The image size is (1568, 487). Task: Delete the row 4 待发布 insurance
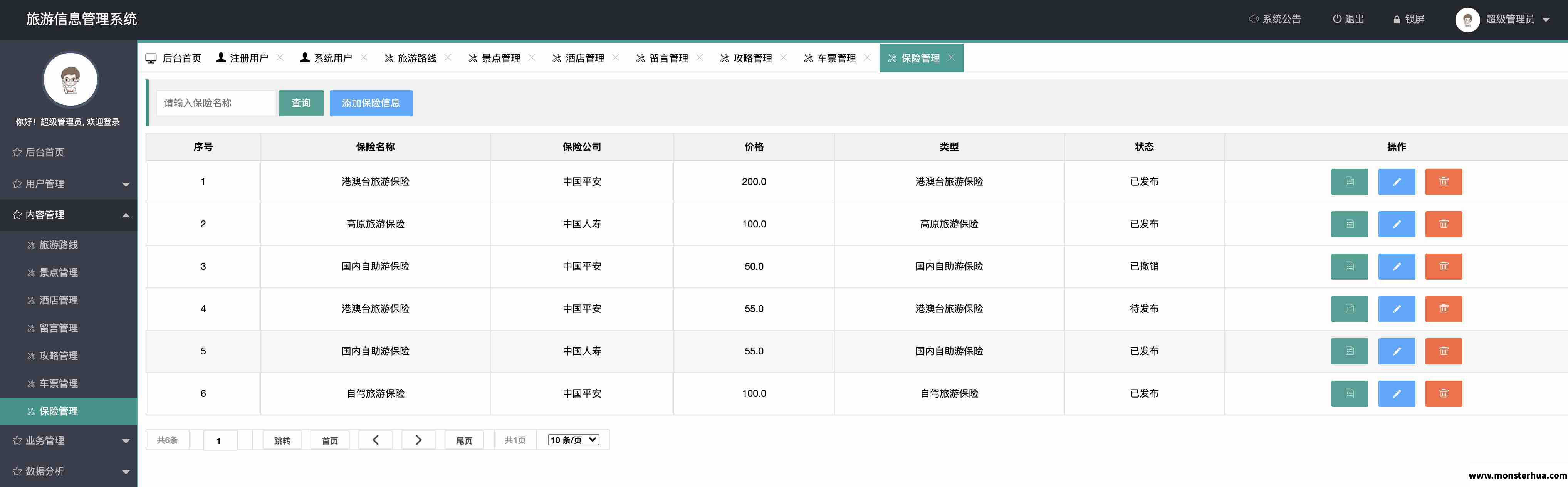click(1443, 309)
